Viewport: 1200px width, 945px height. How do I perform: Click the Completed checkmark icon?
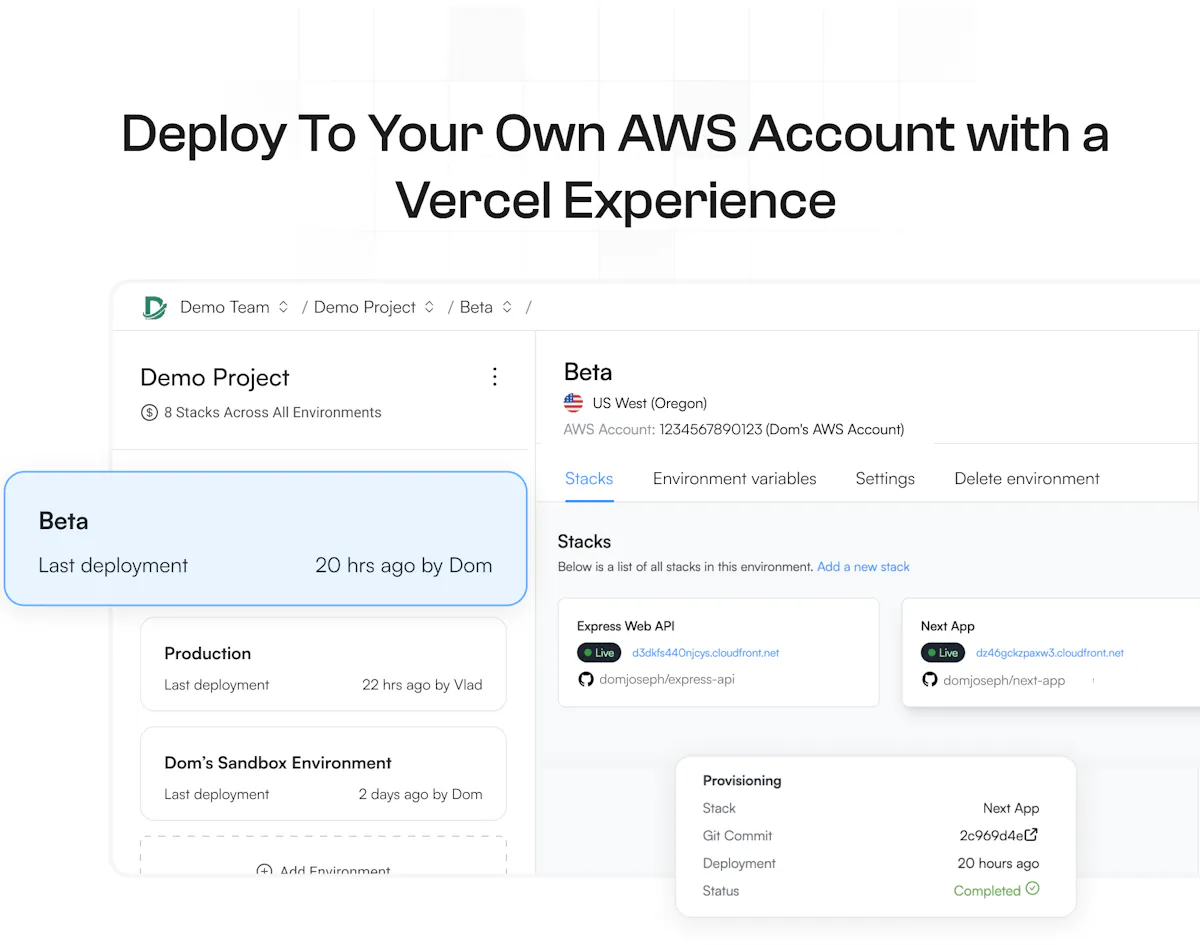coord(1033,889)
